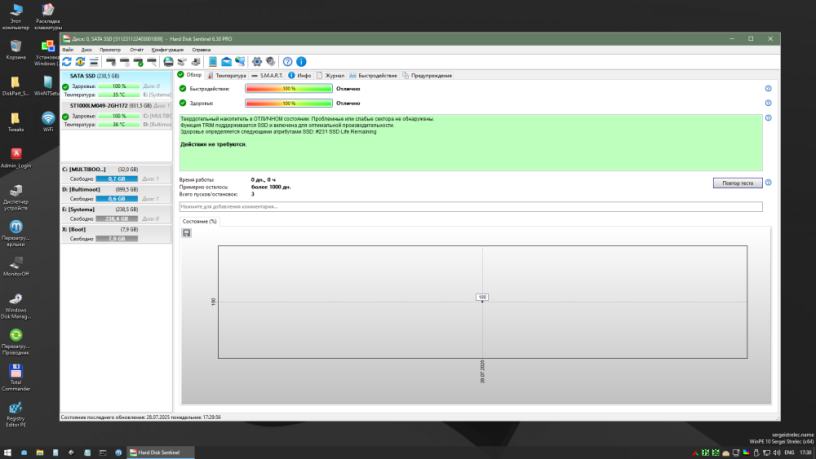The image size is (816, 459).
Task: Open settings via blue gear toolbar icon
Action: 257,62
